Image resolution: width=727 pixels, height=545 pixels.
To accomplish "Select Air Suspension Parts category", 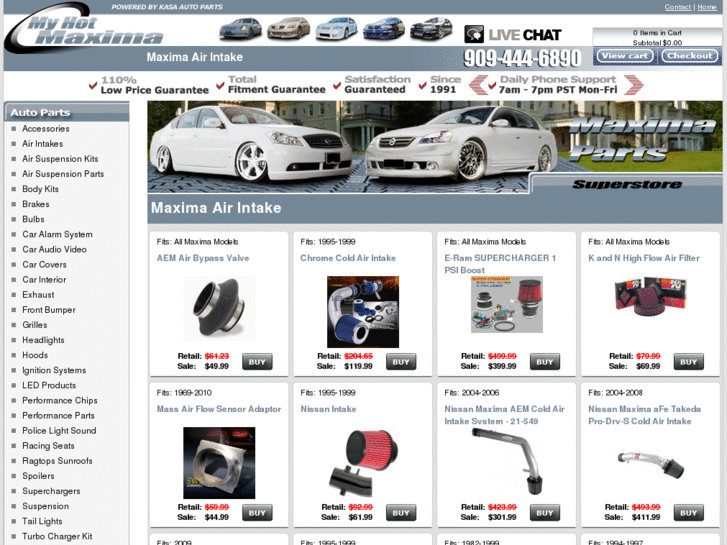I will [63, 174].
